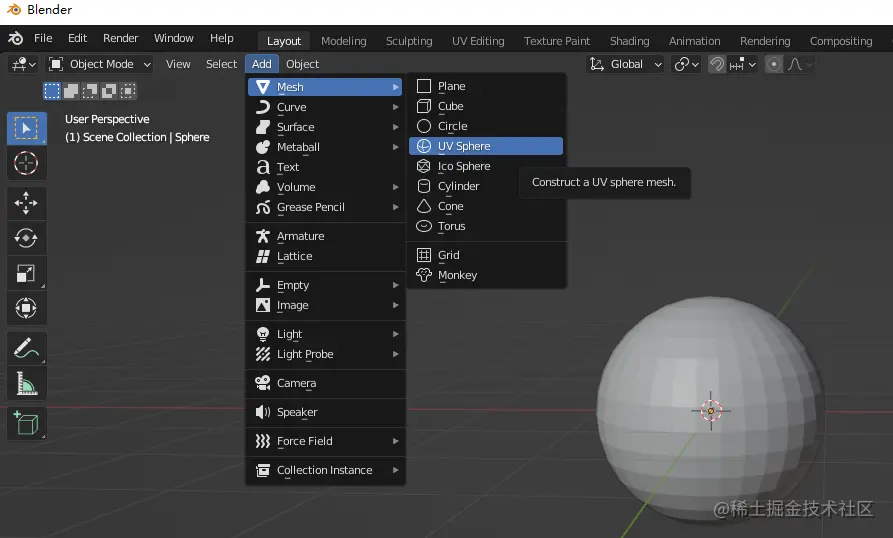The width and height of the screenshot is (893, 538).
Task: Switch to the Texture Paint workspace
Action: click(x=557, y=41)
